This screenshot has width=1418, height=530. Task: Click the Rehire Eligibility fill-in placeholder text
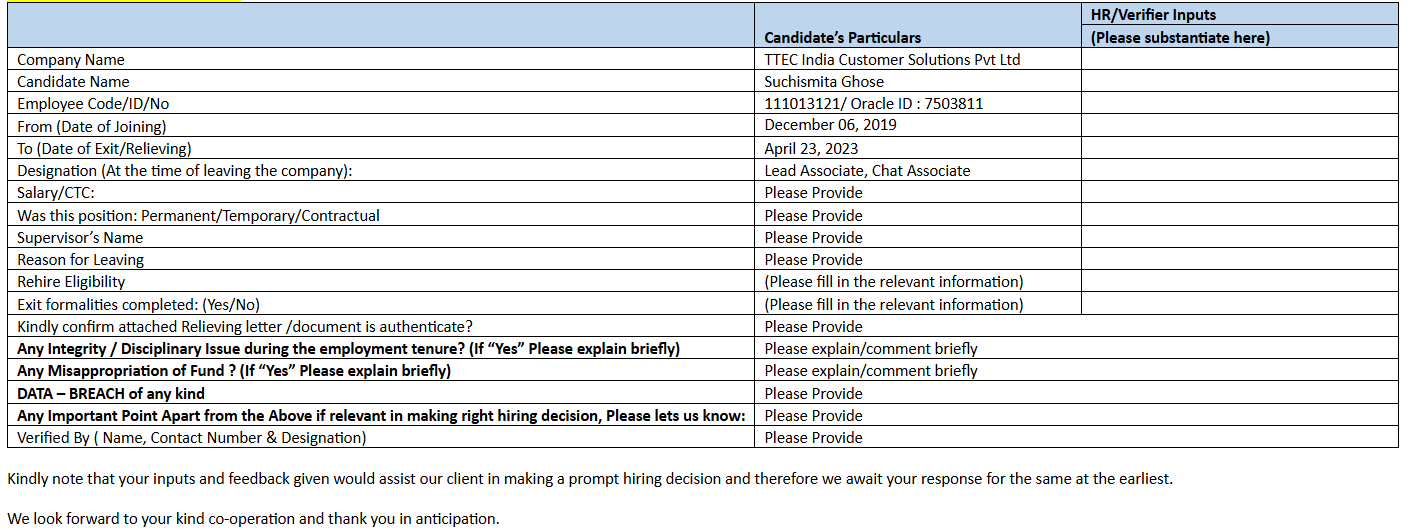coord(893,282)
